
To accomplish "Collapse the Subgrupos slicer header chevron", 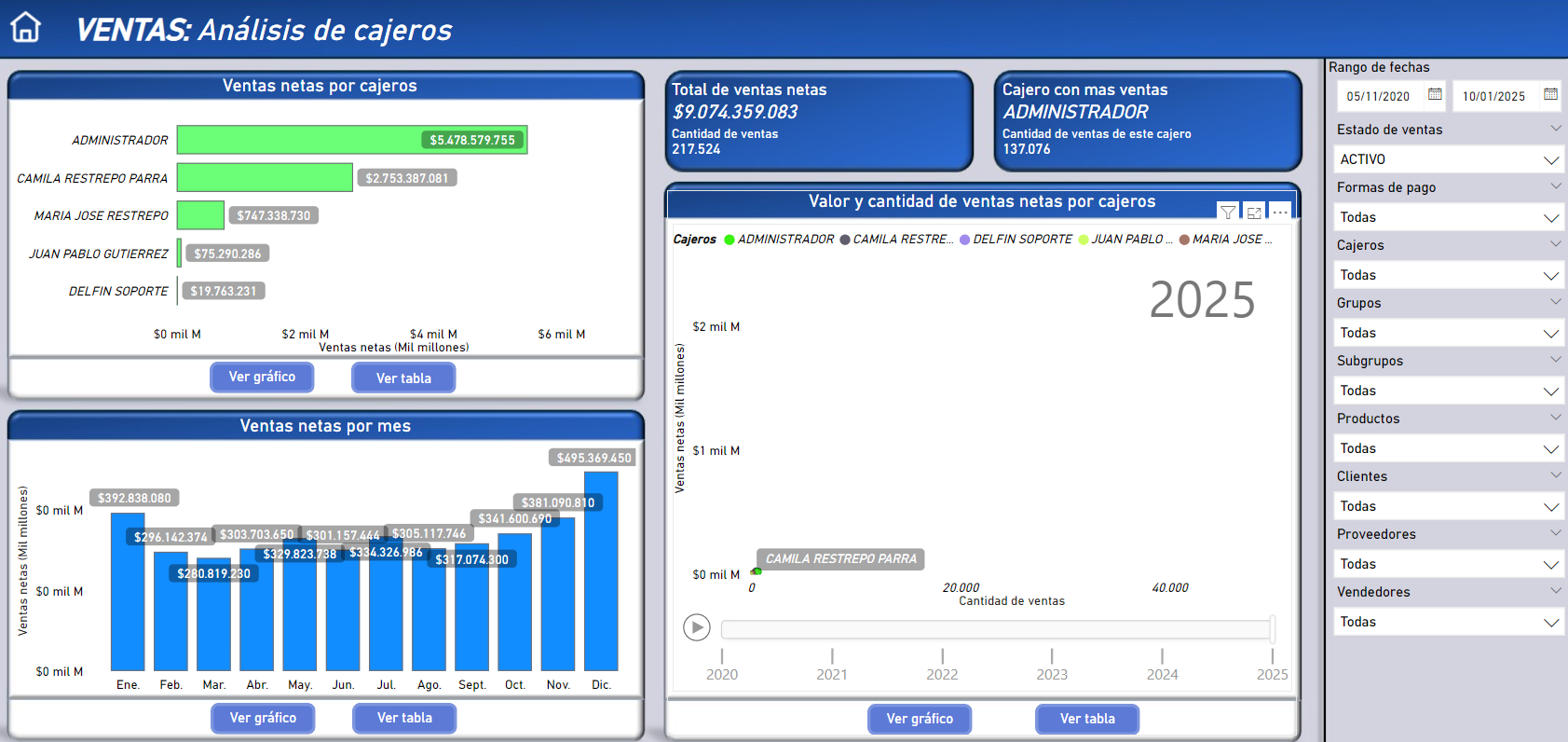I will (1555, 360).
